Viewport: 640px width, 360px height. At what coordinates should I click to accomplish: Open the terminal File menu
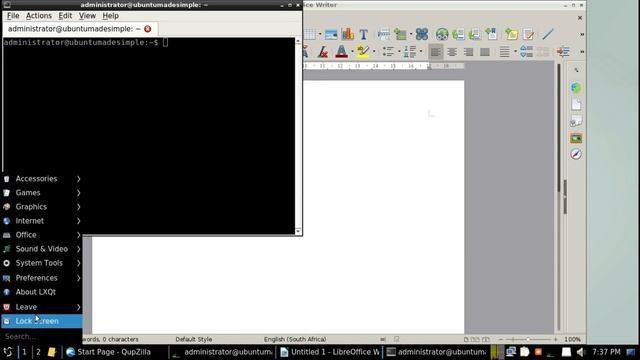pyautogui.click(x=13, y=16)
